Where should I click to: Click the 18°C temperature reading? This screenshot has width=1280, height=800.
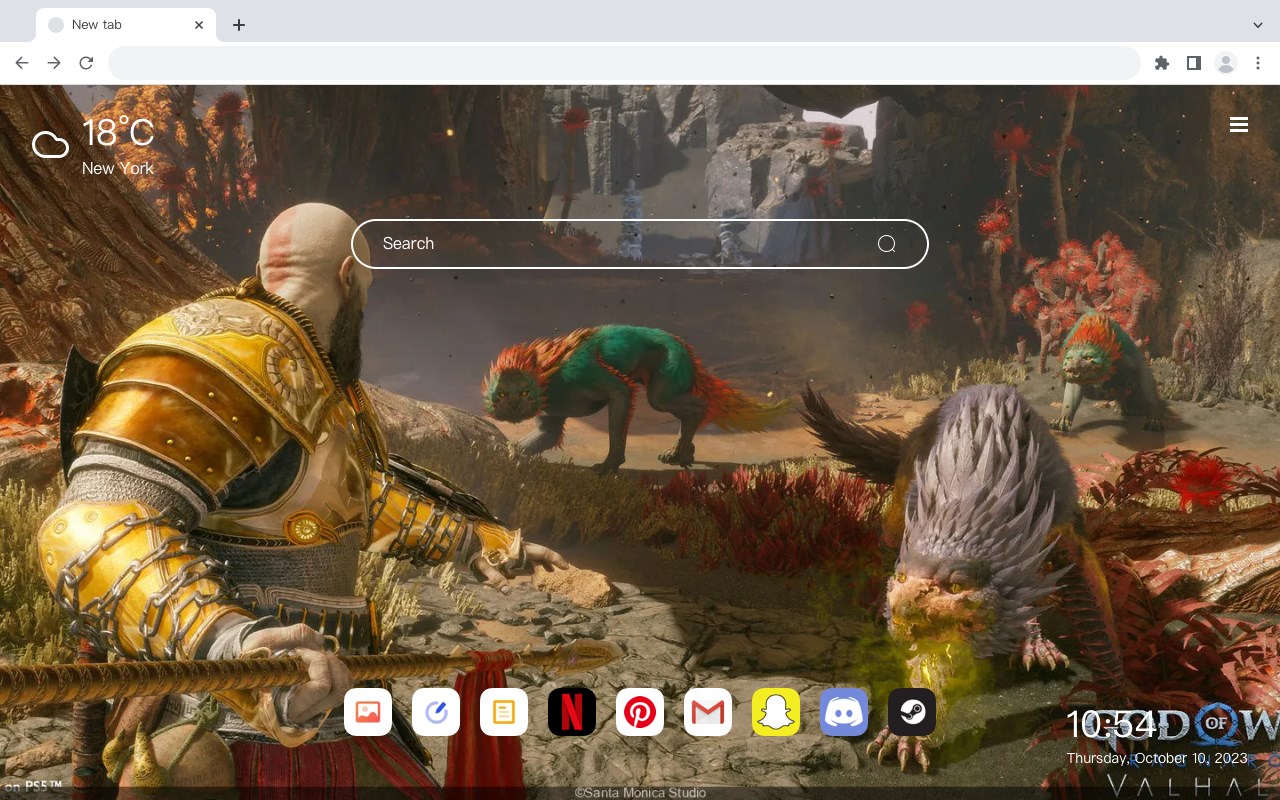118,133
